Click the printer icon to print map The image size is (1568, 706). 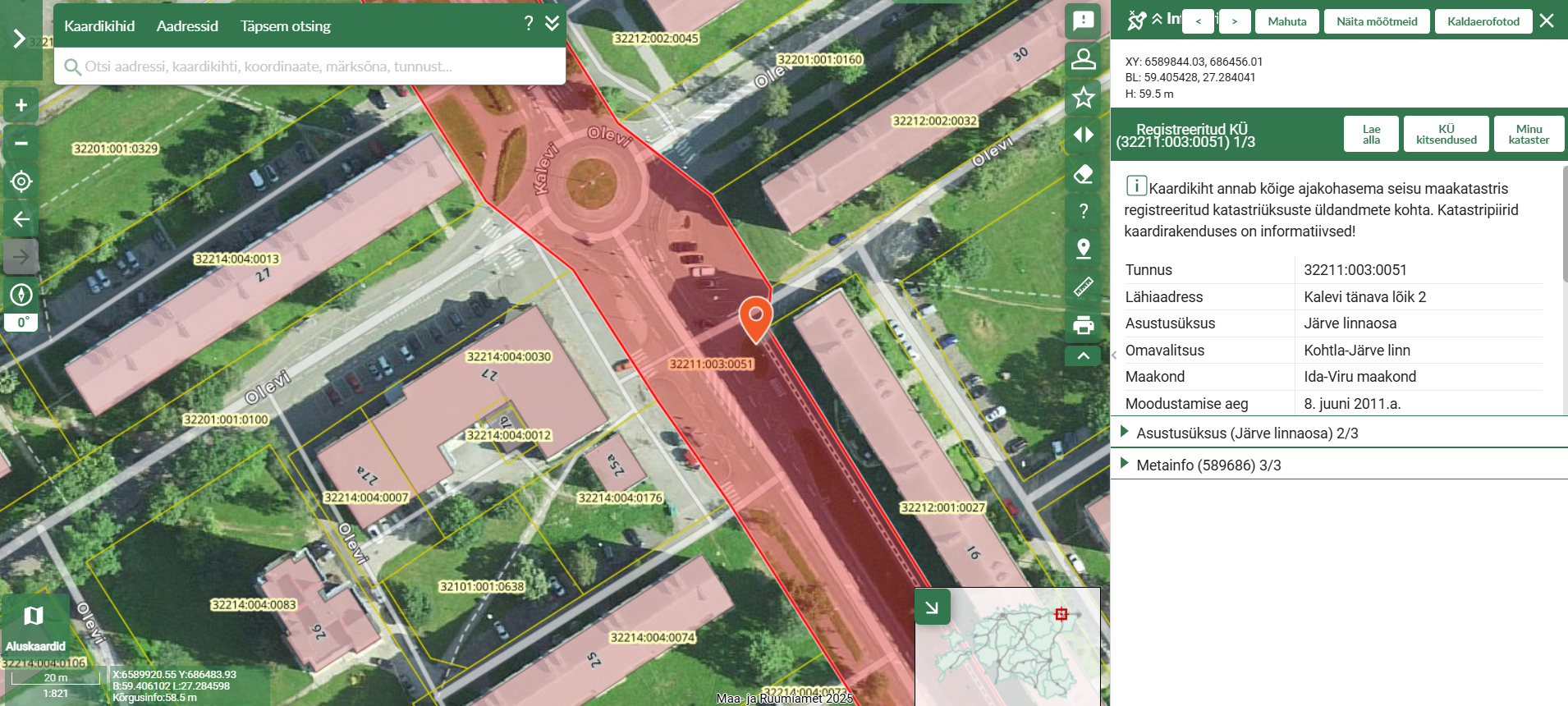coord(1083,325)
